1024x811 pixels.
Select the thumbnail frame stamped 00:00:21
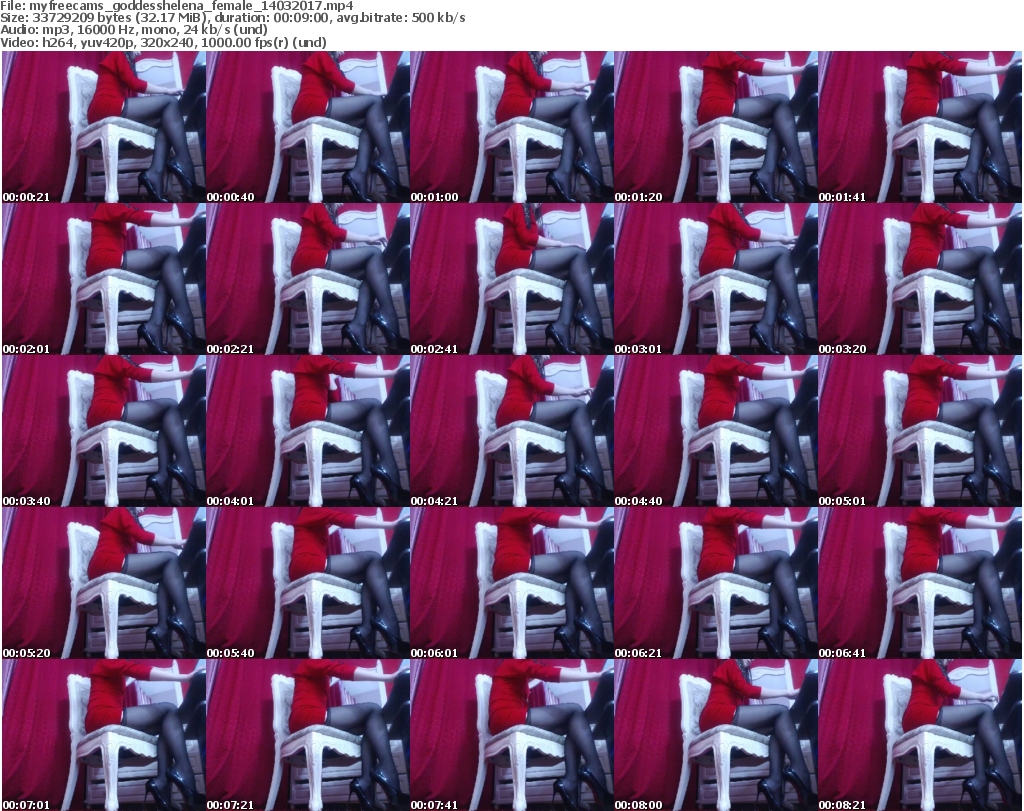click(x=104, y=127)
